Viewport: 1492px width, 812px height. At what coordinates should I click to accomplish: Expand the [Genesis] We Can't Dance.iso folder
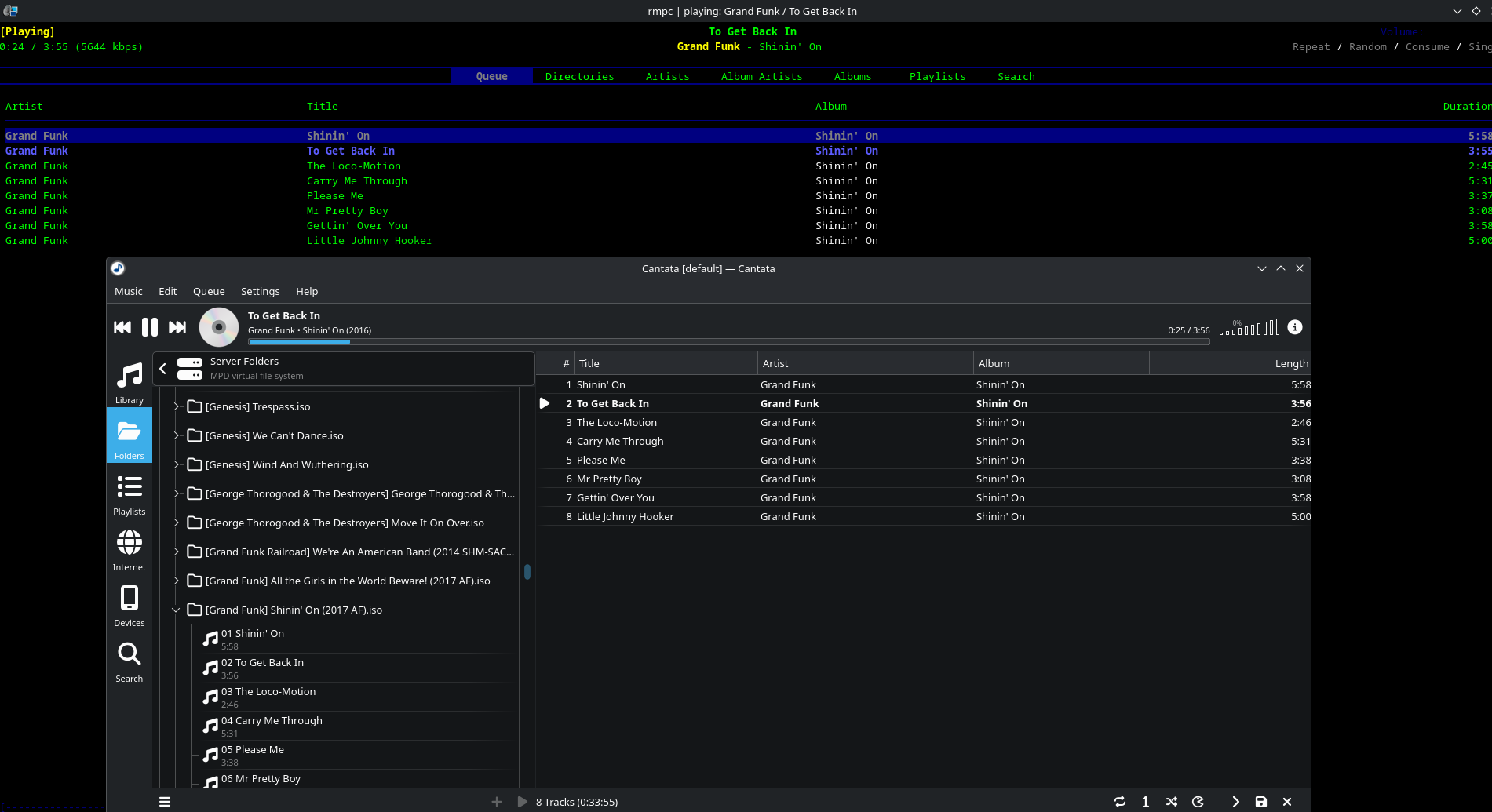[x=176, y=435]
